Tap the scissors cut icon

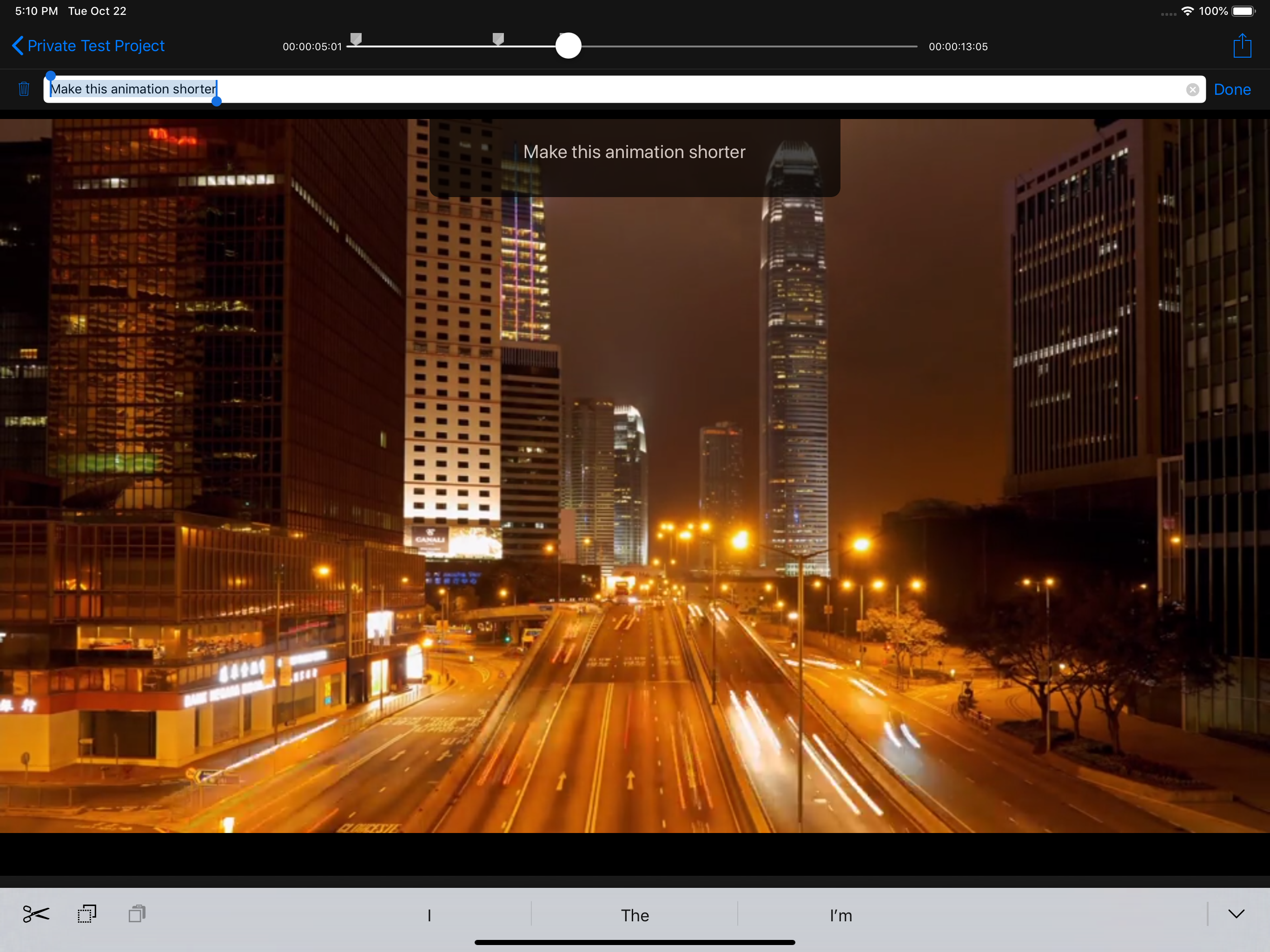pos(36,913)
